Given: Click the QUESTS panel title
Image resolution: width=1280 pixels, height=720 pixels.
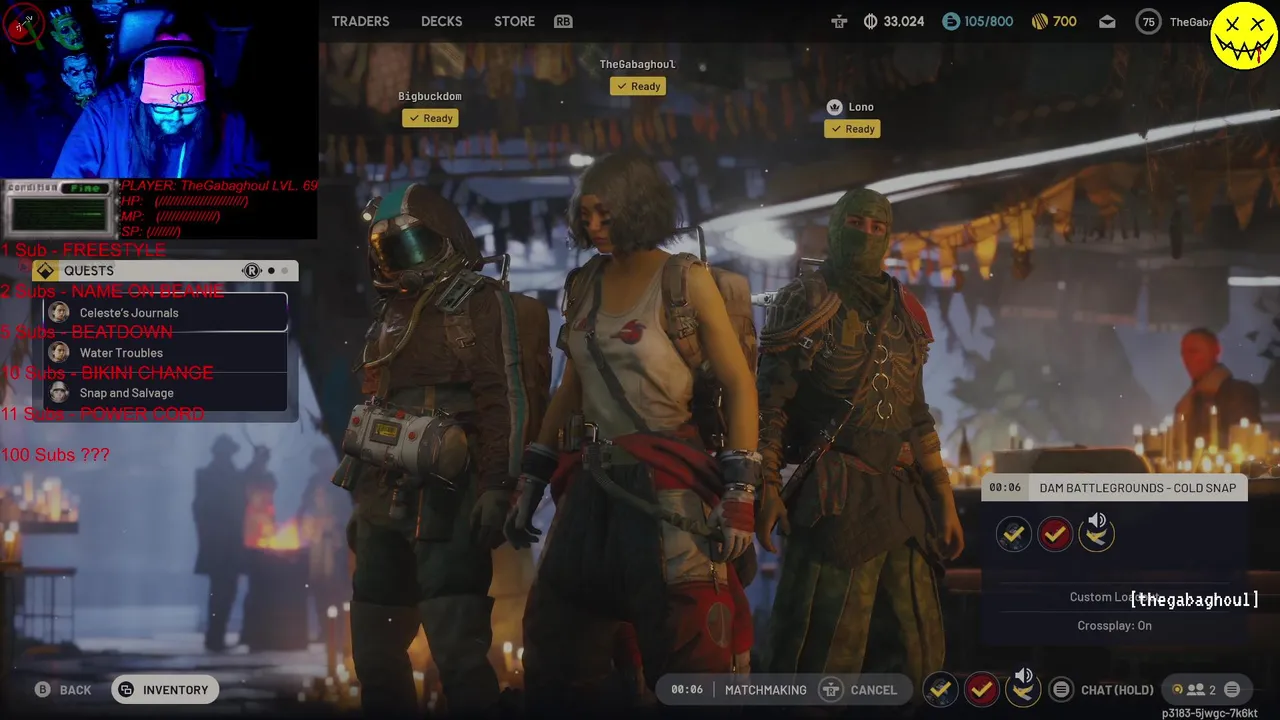Looking at the screenshot, I should [x=89, y=271].
